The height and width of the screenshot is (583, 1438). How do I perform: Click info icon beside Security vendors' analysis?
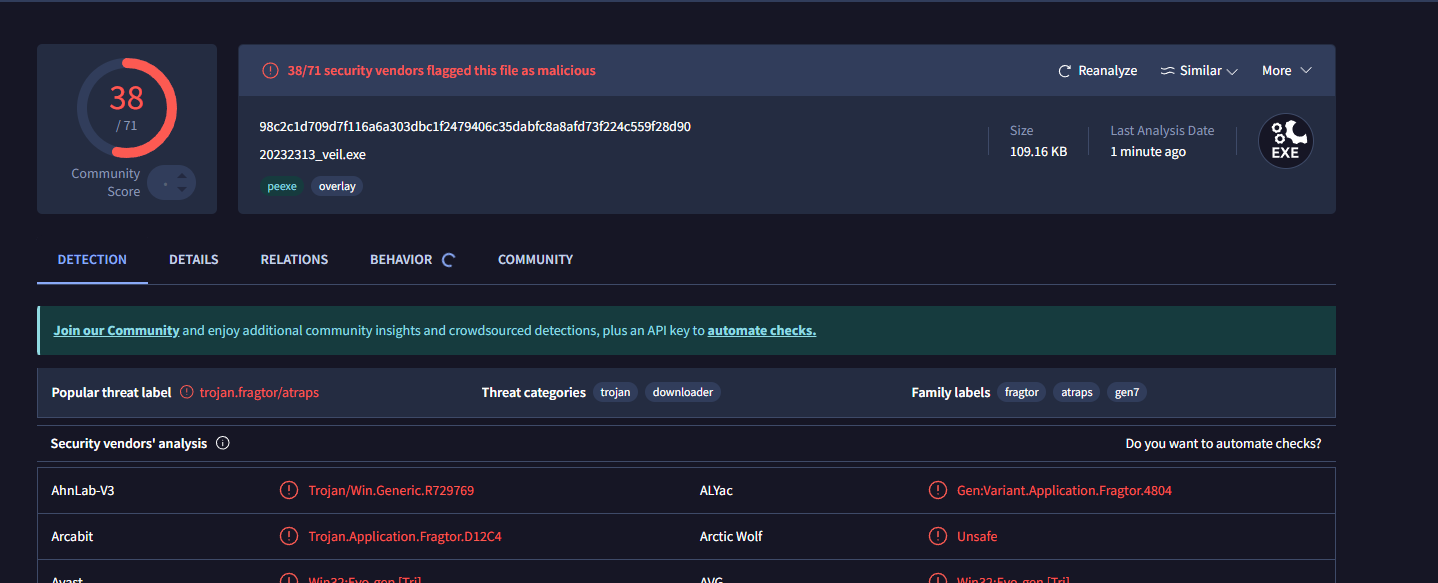coord(223,443)
